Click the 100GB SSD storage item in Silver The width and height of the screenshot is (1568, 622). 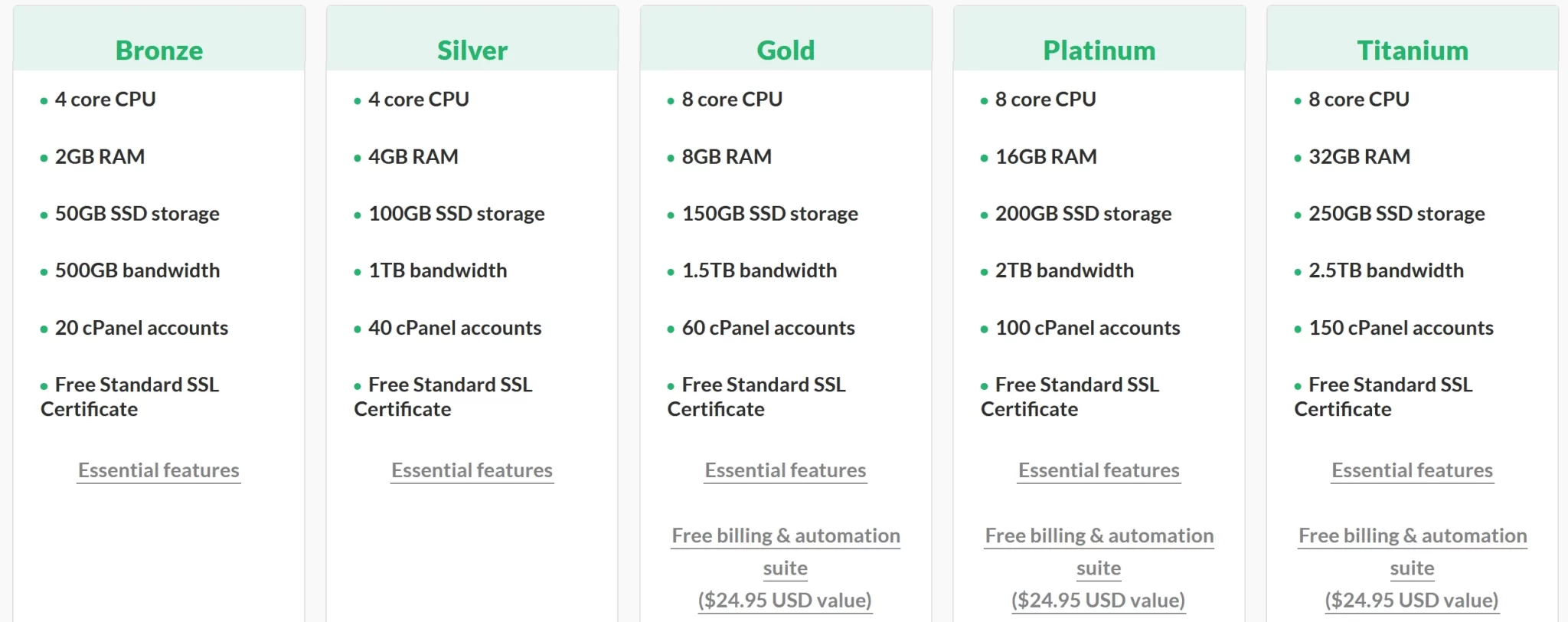pyautogui.click(x=456, y=214)
